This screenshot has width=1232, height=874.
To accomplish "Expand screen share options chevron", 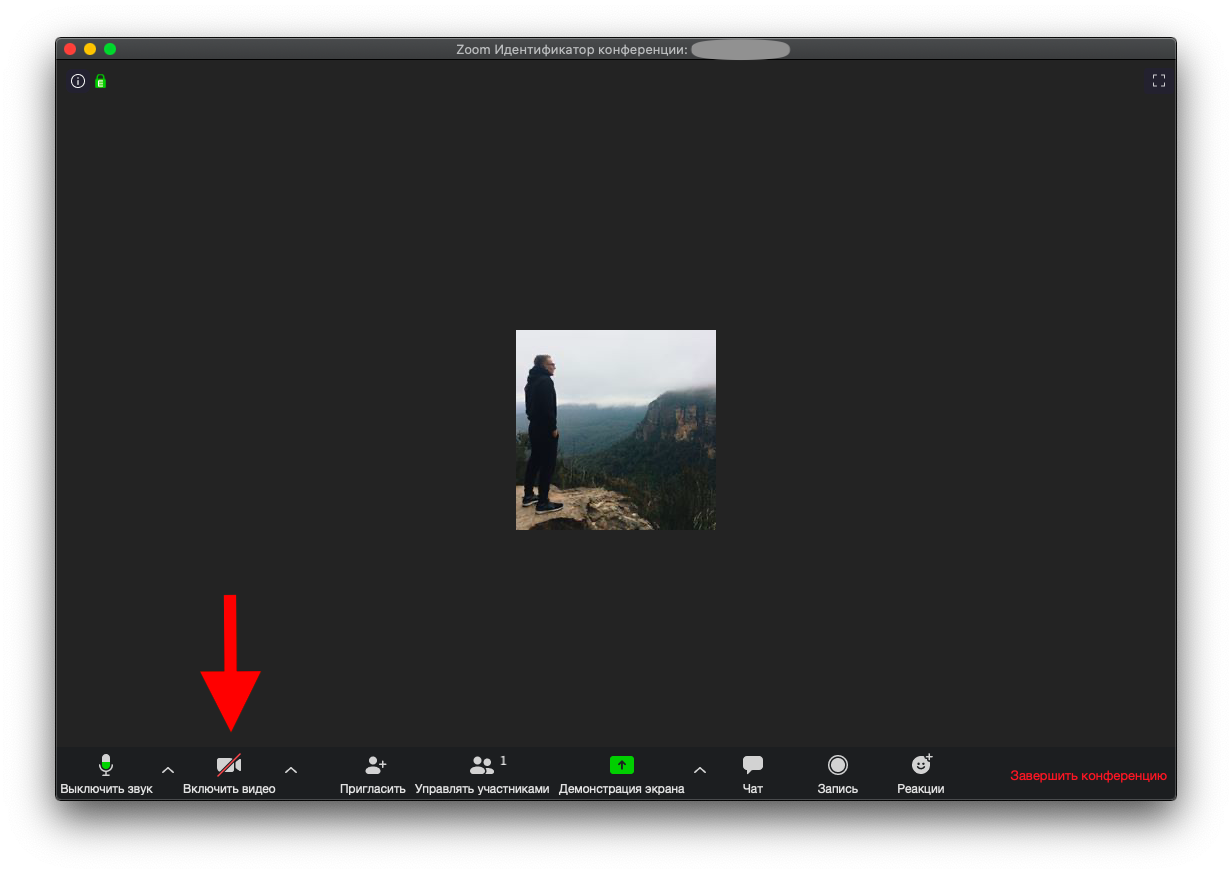I will (700, 769).
